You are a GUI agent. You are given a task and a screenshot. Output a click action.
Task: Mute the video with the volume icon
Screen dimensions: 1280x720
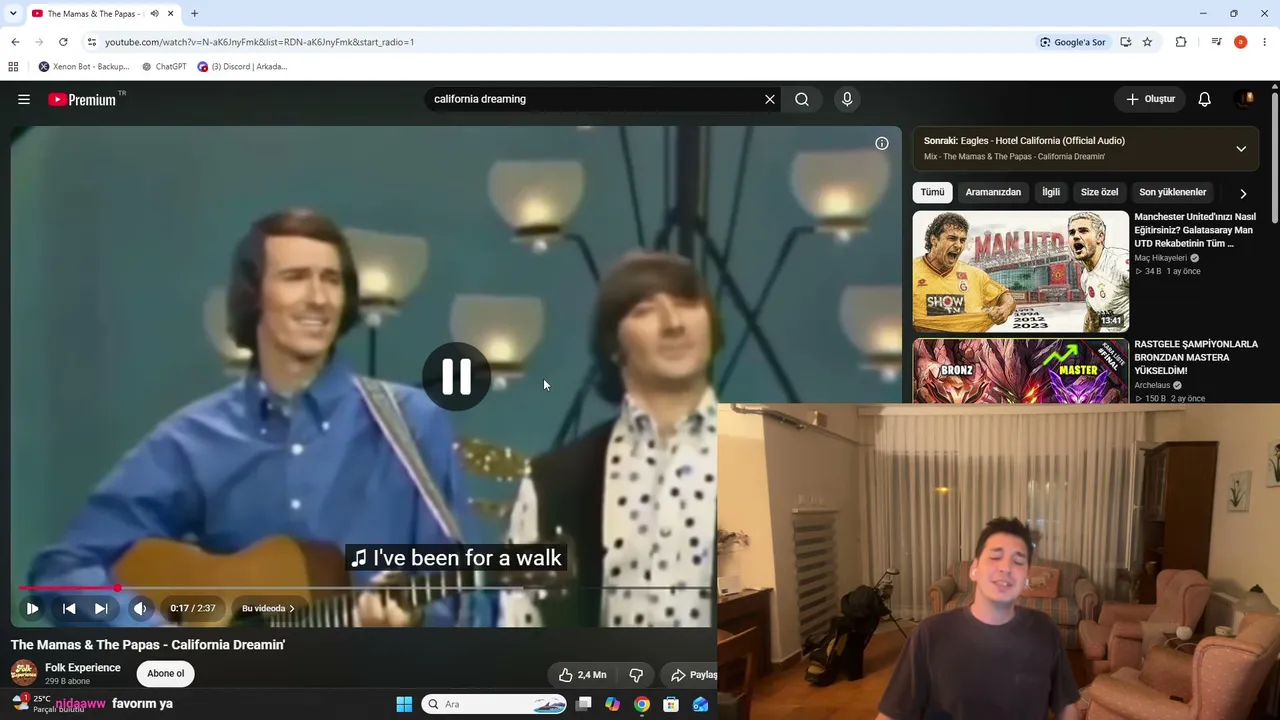click(x=140, y=608)
